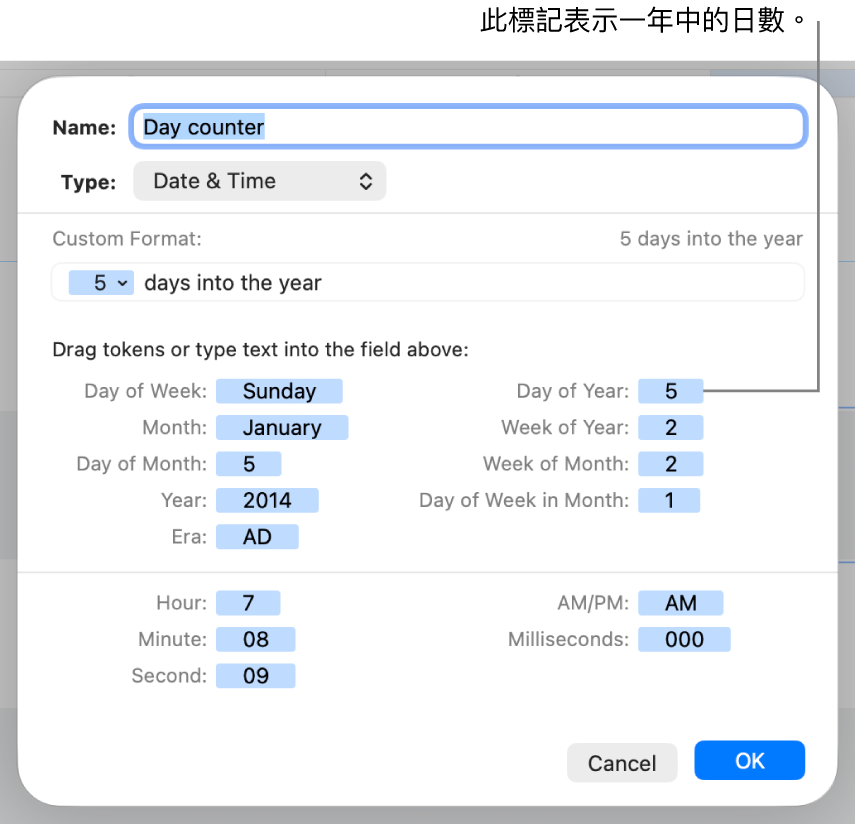The height and width of the screenshot is (825, 857).
Task: Click the Day of Year token
Action: (x=671, y=391)
